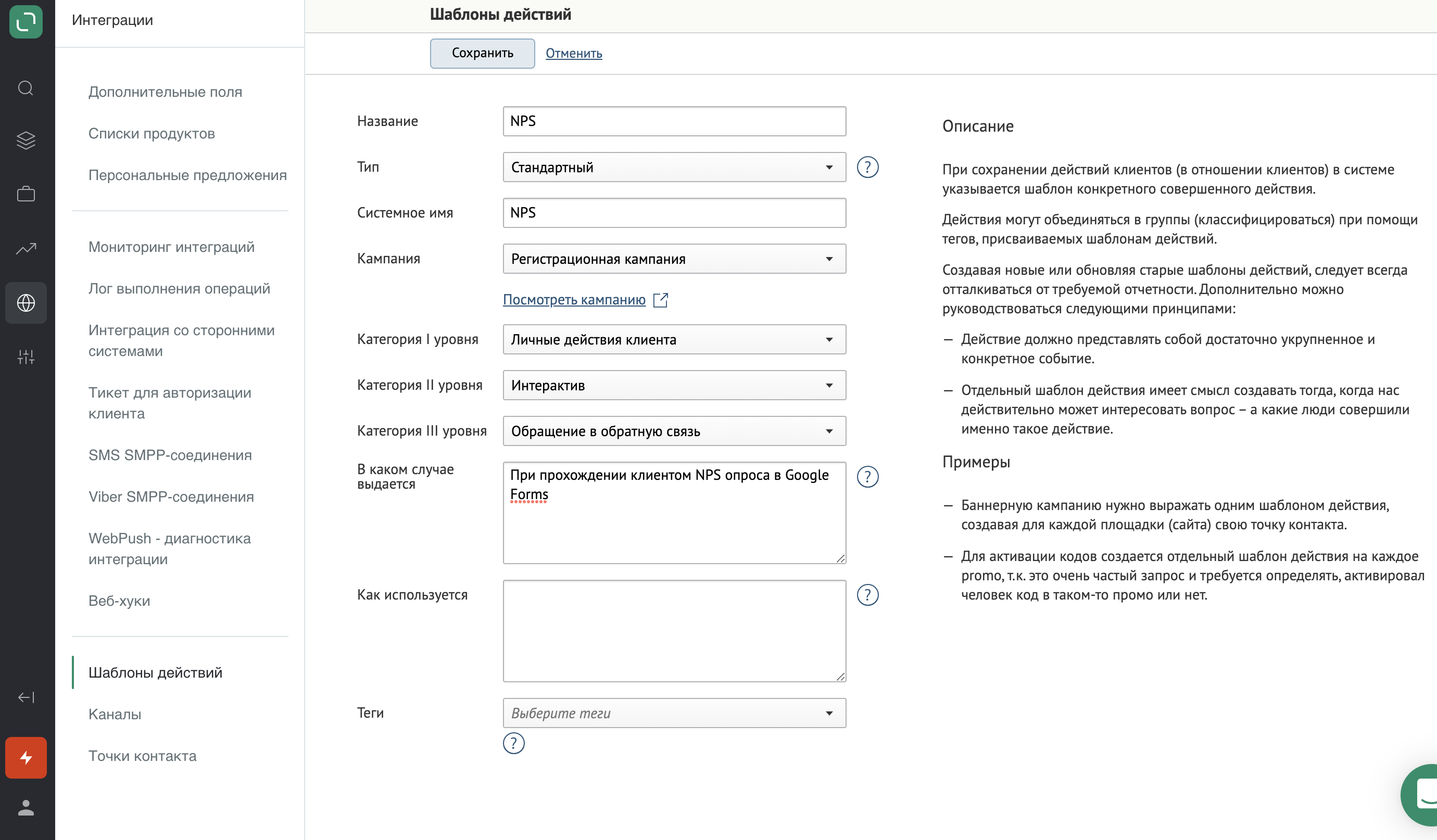Viewport: 1437px width, 840px height.
Task: Open Веб-хуки menu item
Action: coord(119,601)
